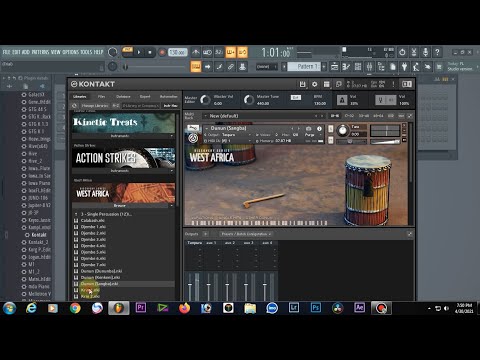Click the Kontakt save disk icon
Image resolution: width=480 pixels, height=360 pixels.
click(x=302, y=84)
